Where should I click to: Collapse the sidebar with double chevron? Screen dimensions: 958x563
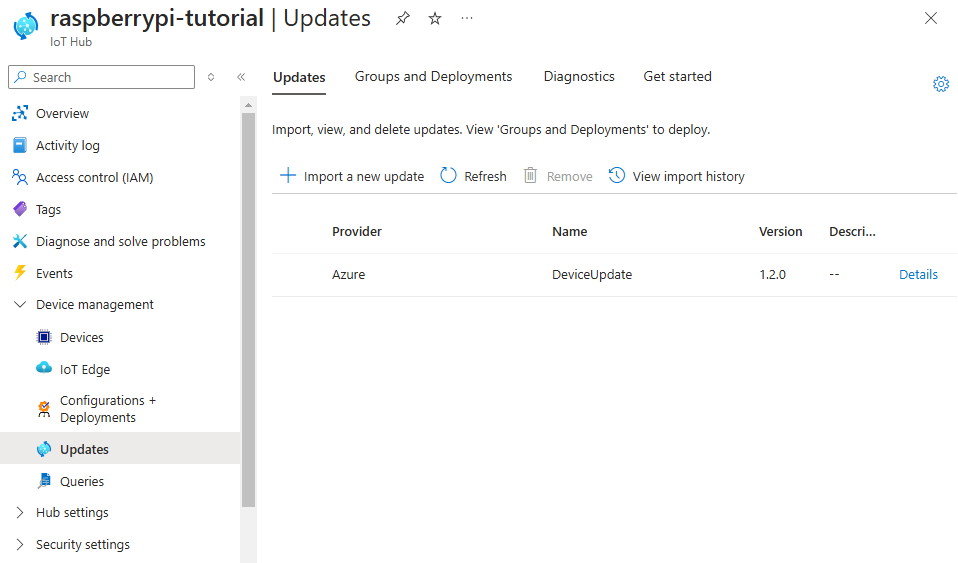241,77
